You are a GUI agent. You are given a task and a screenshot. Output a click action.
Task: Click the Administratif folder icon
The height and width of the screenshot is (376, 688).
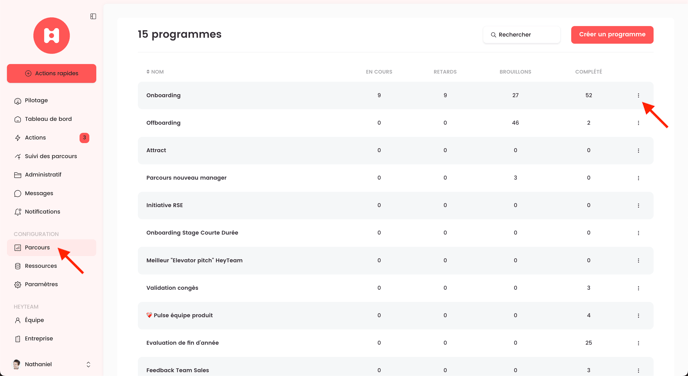click(18, 175)
